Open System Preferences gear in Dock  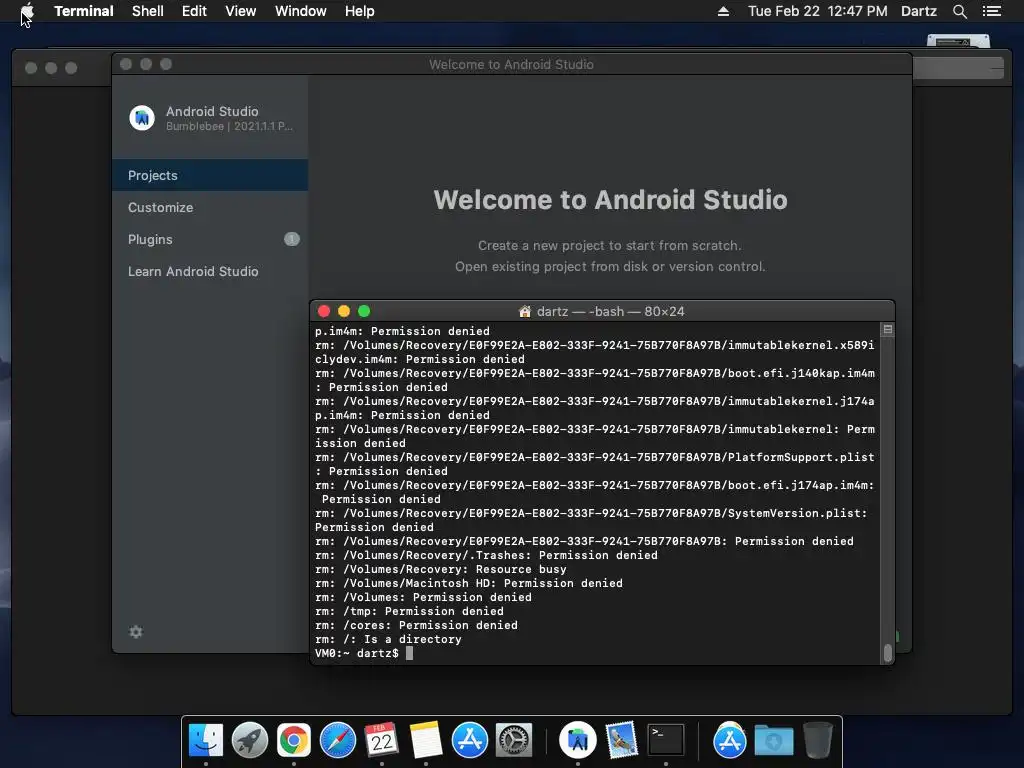pyautogui.click(x=514, y=740)
